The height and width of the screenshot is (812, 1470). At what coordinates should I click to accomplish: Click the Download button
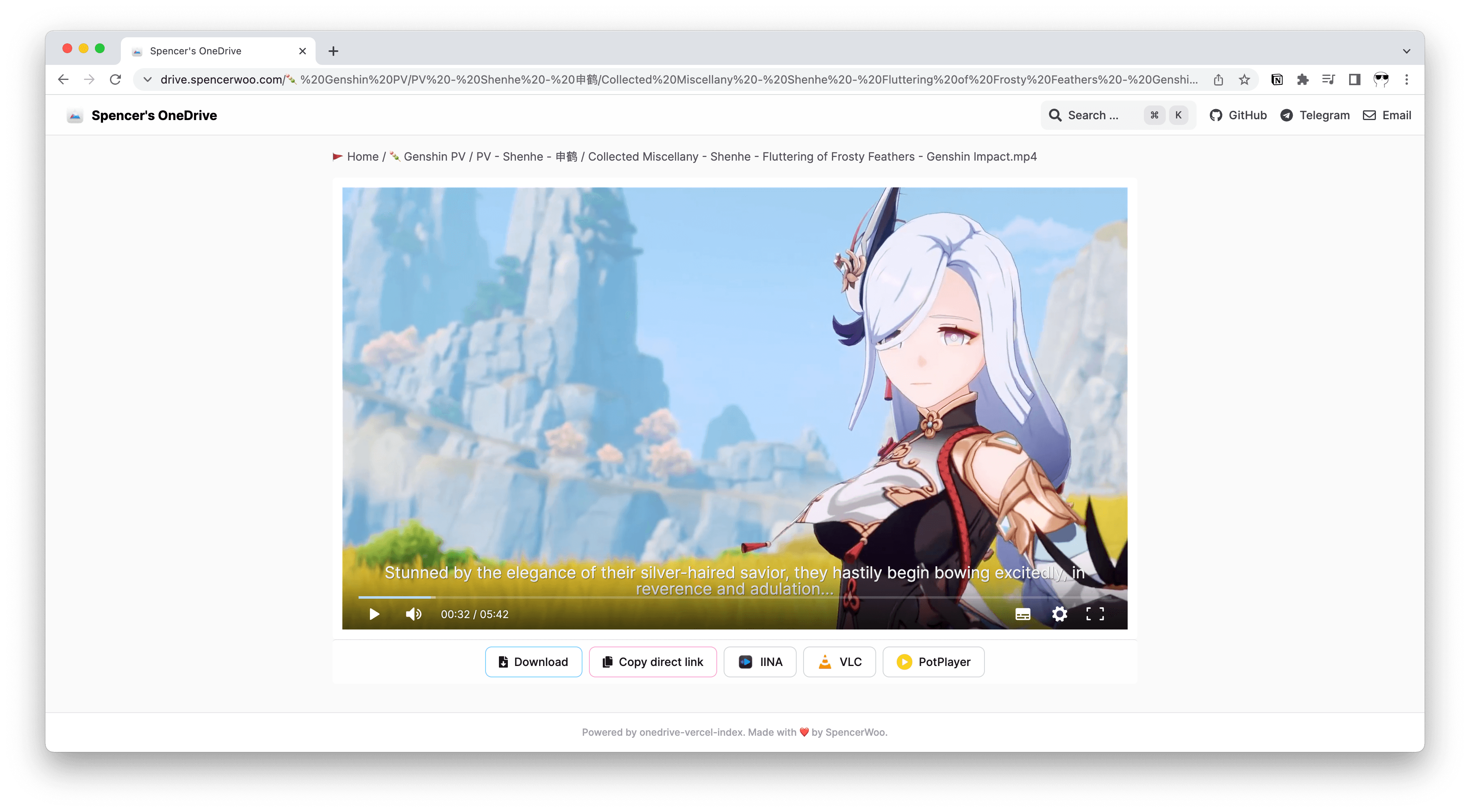(533, 662)
